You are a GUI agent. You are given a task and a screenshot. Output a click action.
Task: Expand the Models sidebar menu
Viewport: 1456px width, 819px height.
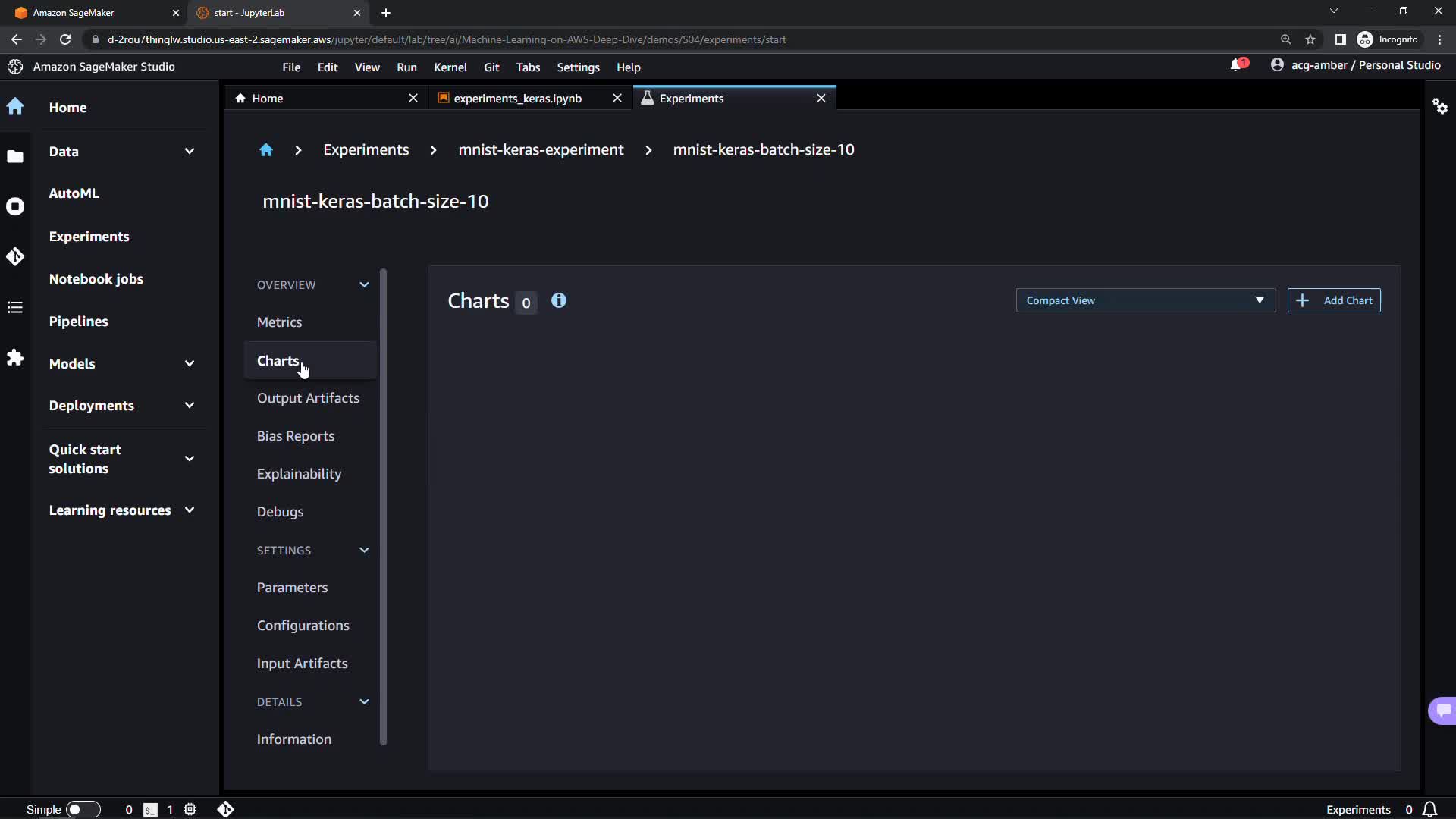click(x=190, y=363)
